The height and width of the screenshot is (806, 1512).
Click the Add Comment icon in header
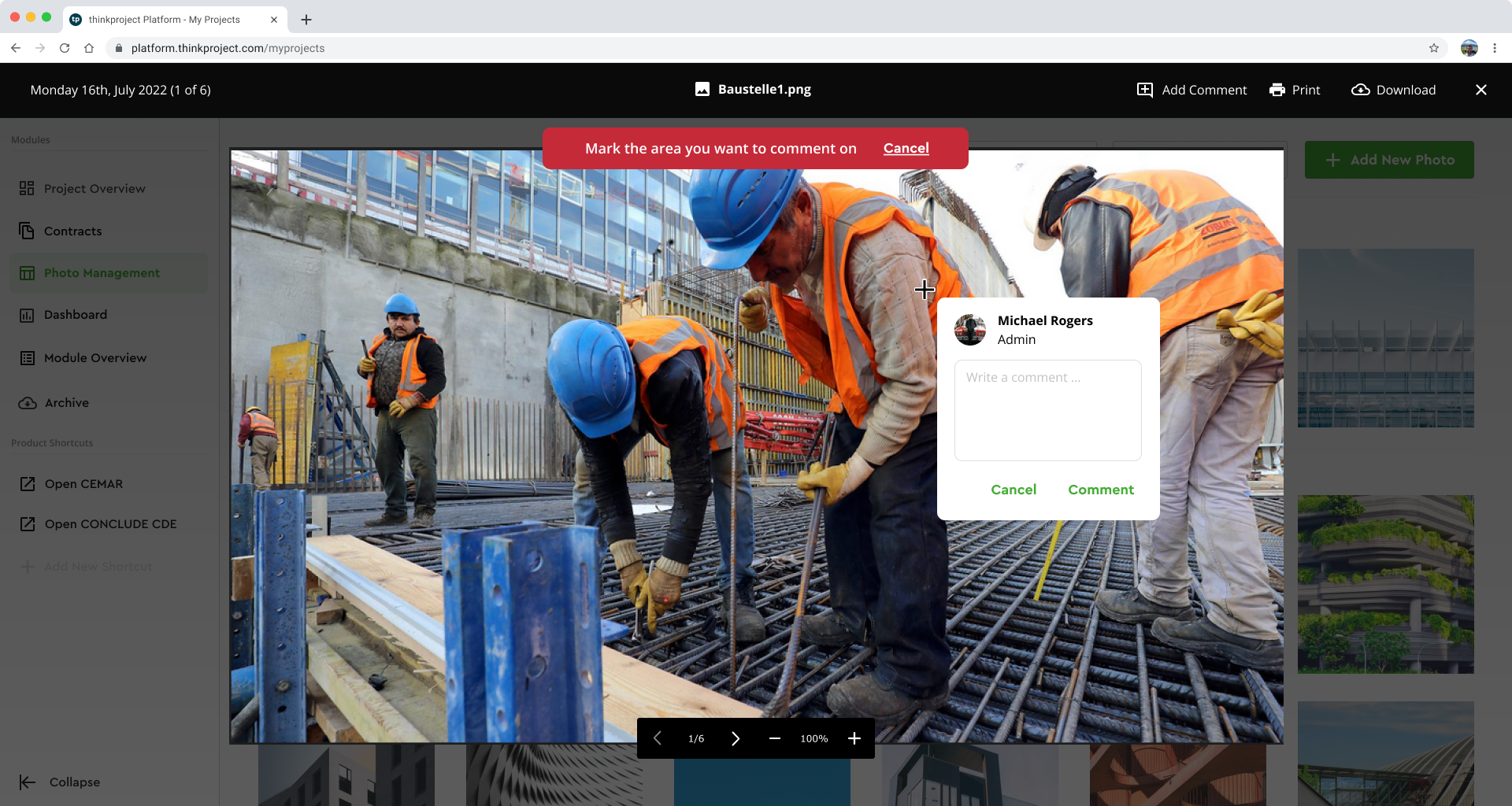click(1145, 90)
